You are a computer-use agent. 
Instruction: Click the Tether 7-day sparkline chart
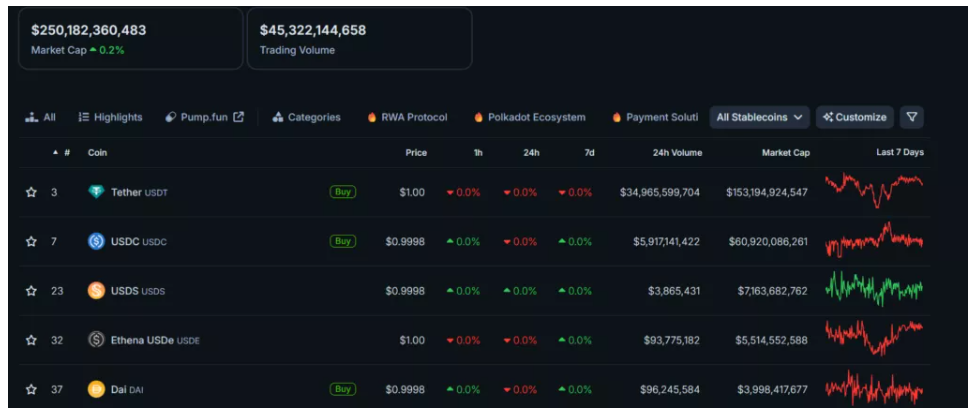pos(874,189)
